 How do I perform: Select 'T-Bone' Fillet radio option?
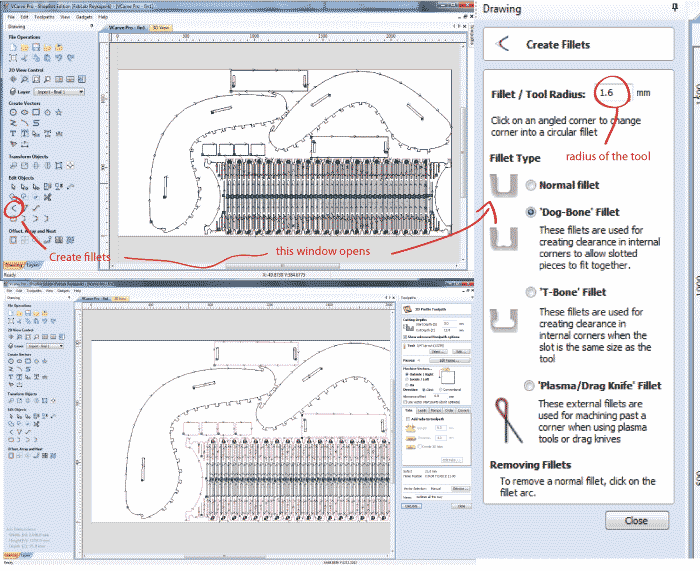click(530, 292)
